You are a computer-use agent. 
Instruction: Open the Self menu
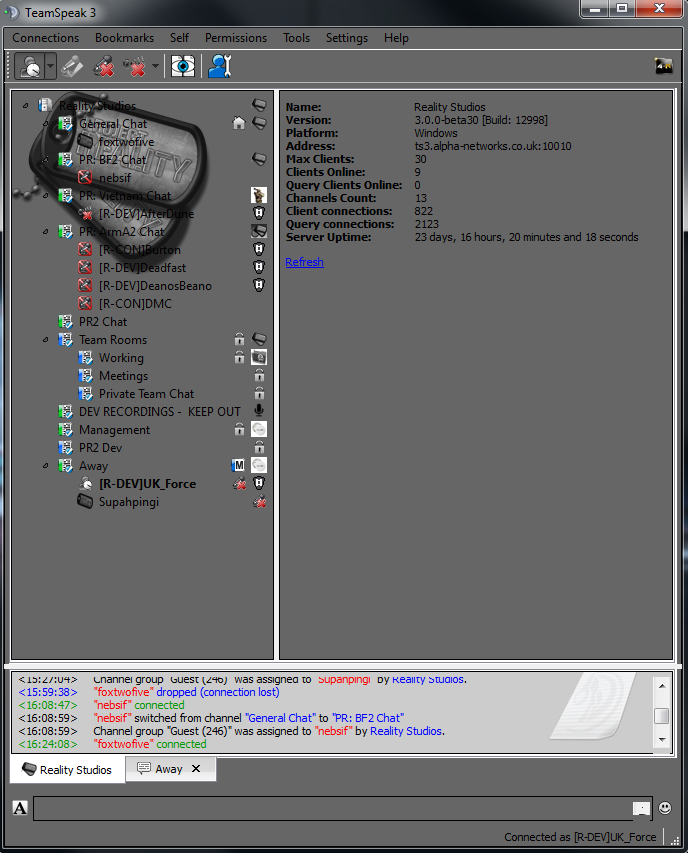tap(179, 38)
